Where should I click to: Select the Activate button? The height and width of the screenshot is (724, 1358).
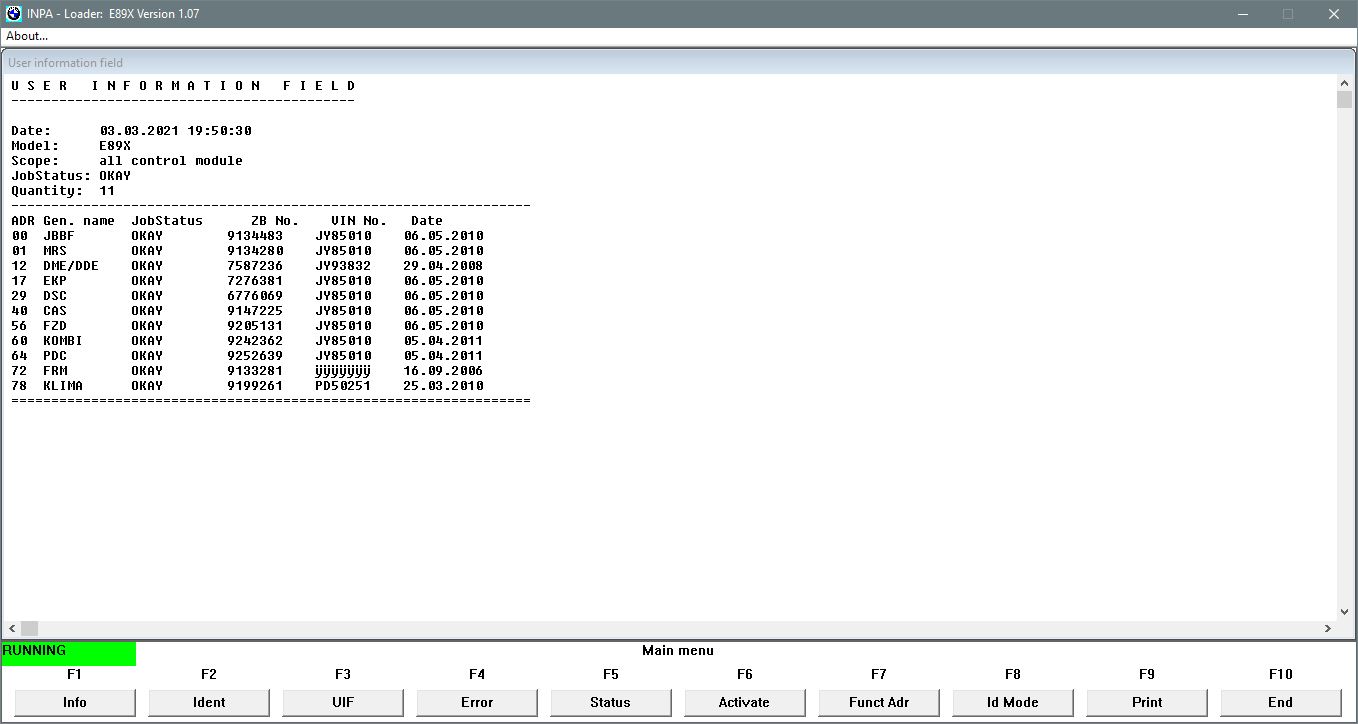click(x=745, y=702)
